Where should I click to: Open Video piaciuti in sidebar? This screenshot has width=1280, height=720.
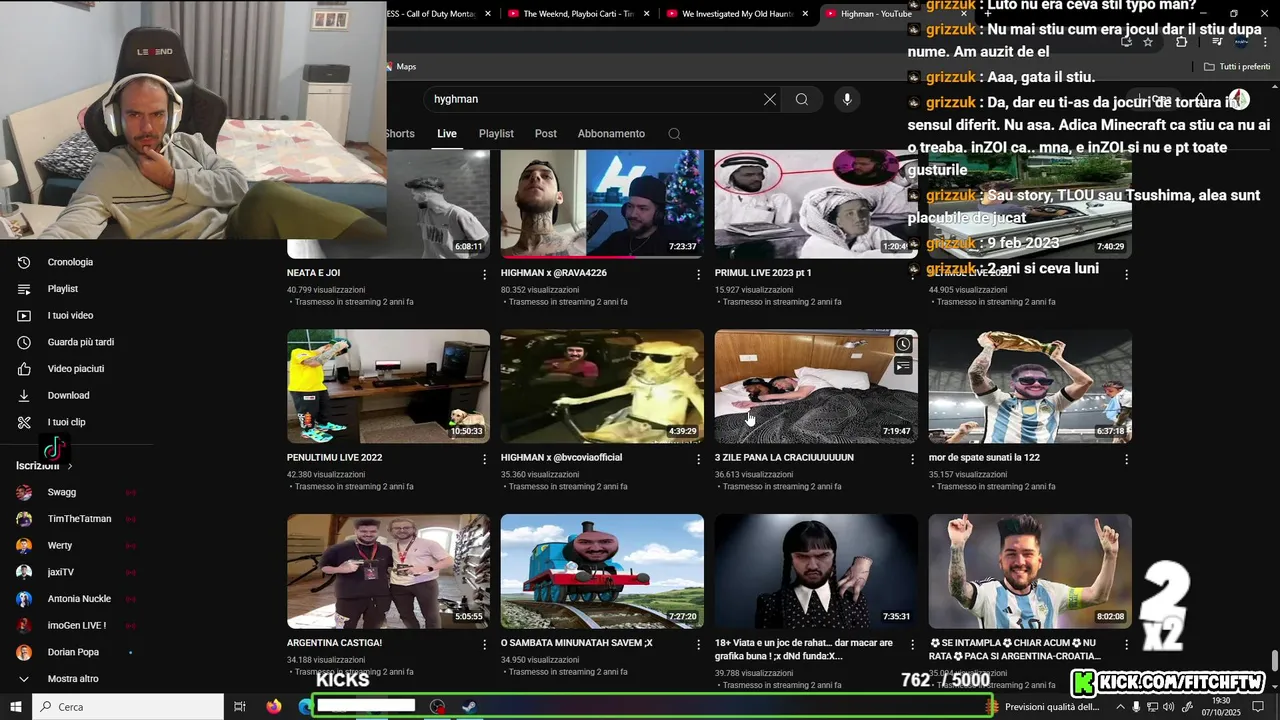pyautogui.click(x=75, y=369)
